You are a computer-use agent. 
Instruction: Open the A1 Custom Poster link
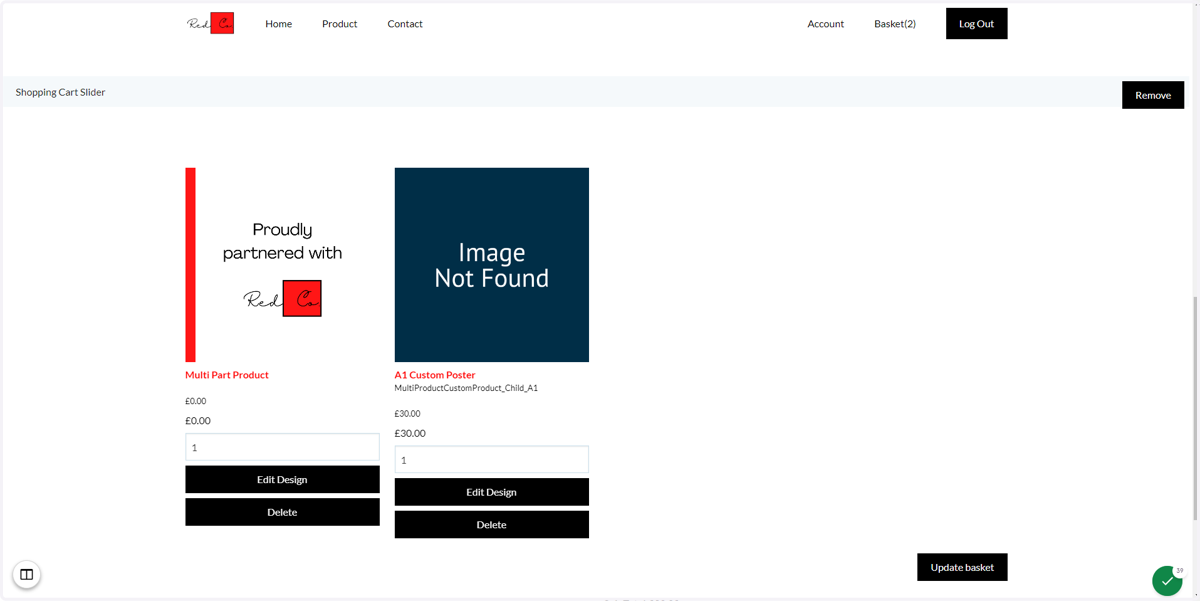pyautogui.click(x=435, y=375)
